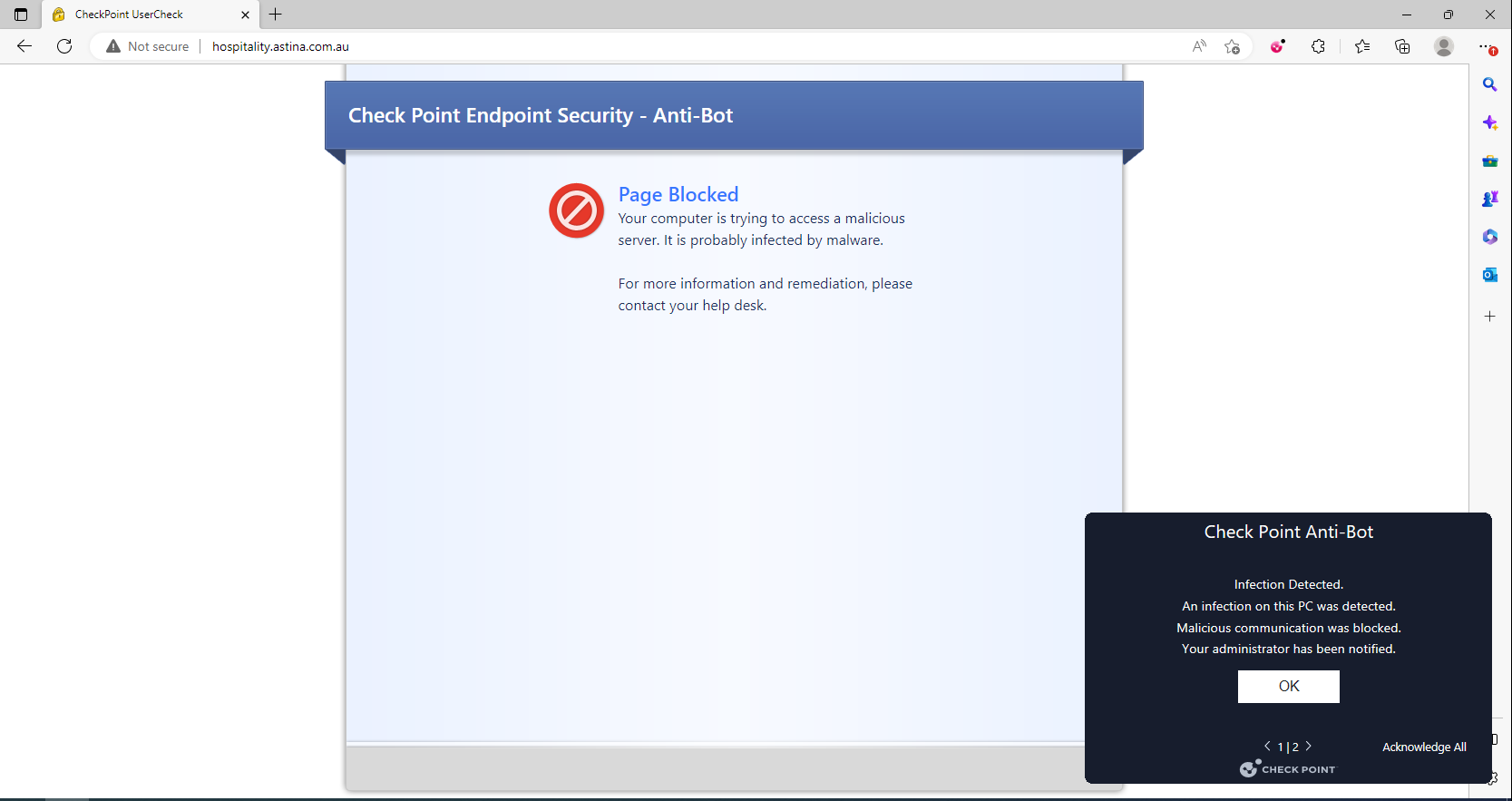Open Settings and more menu
Image resolution: width=1512 pixels, height=801 pixels.
(1486, 46)
